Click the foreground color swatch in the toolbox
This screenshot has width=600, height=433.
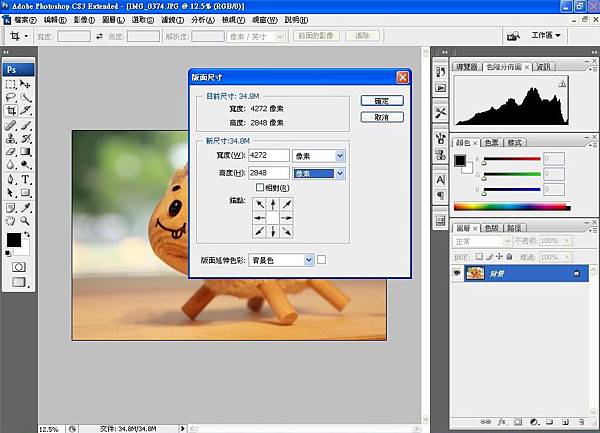14,240
